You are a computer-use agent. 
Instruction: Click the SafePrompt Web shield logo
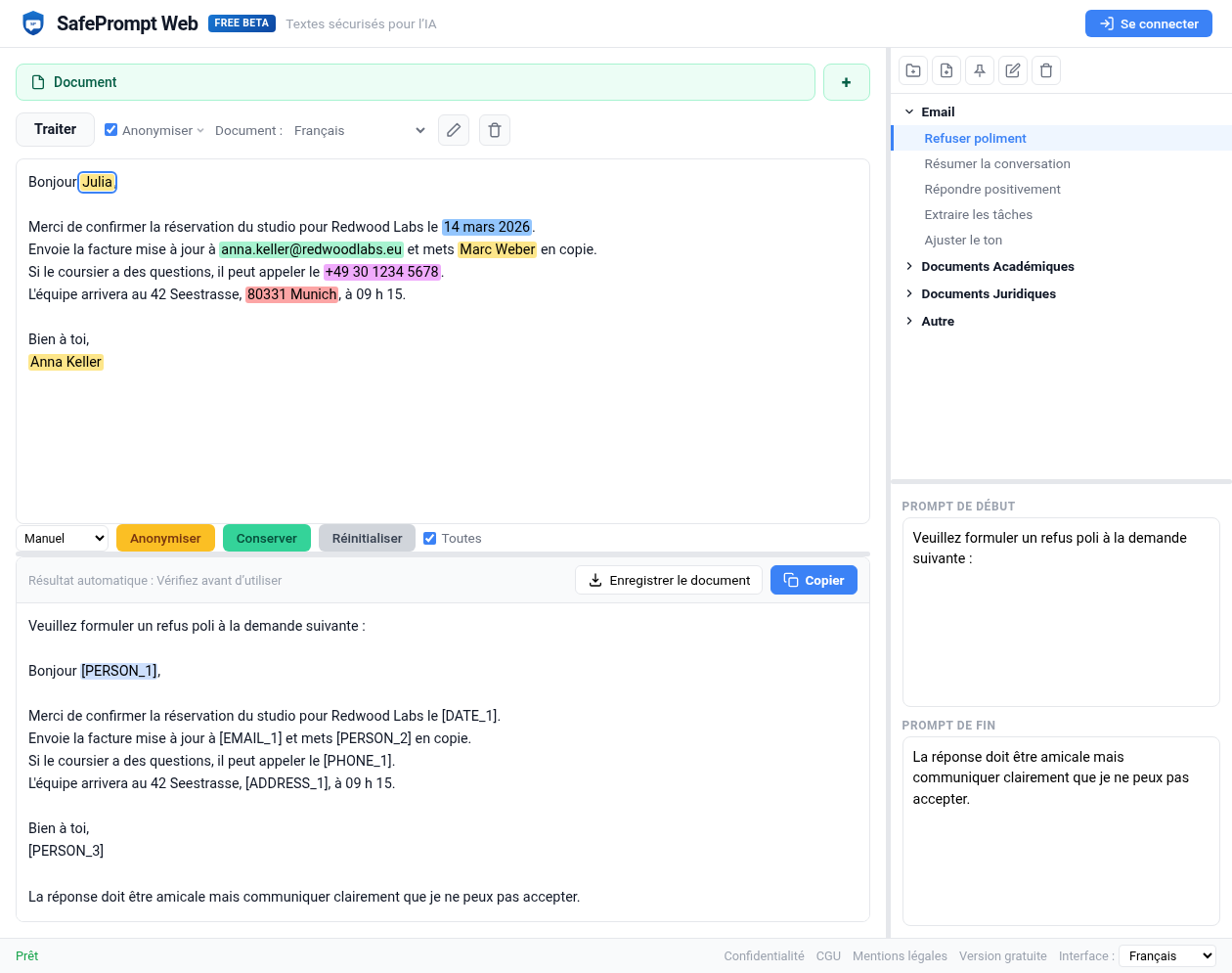point(33,22)
